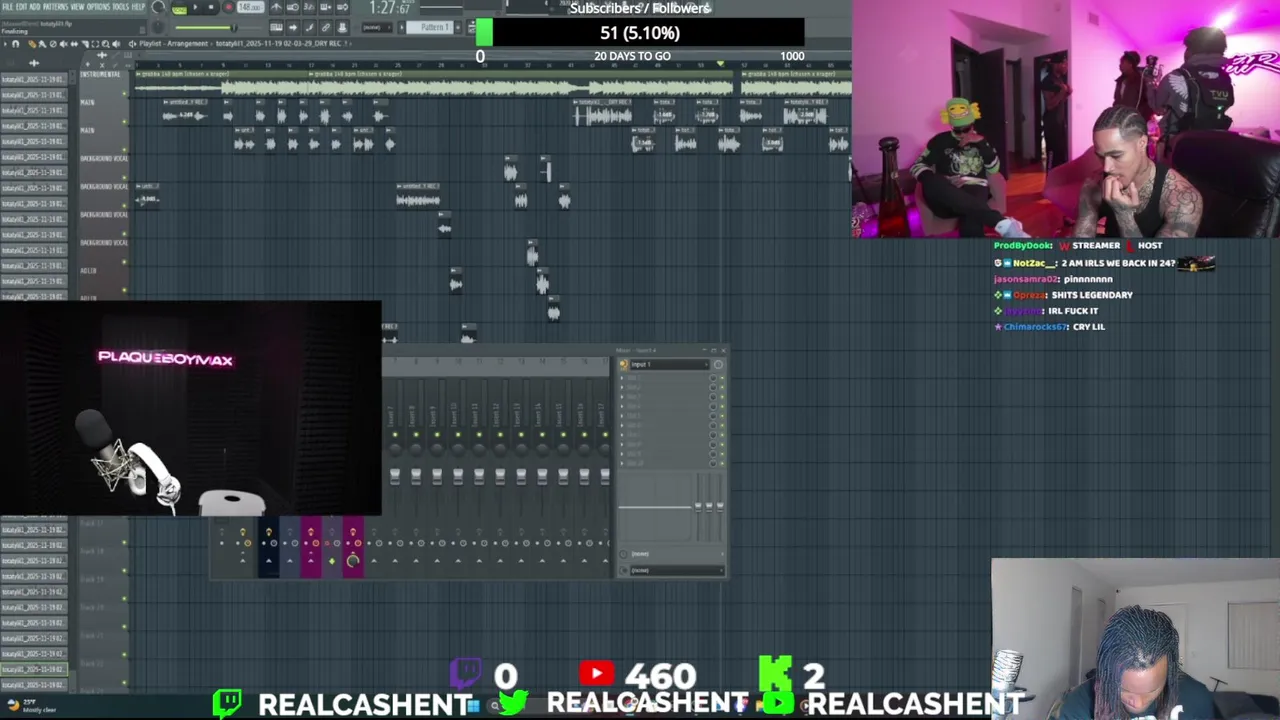
Task: Click the multilink to controllers icon
Action: (x=342, y=27)
